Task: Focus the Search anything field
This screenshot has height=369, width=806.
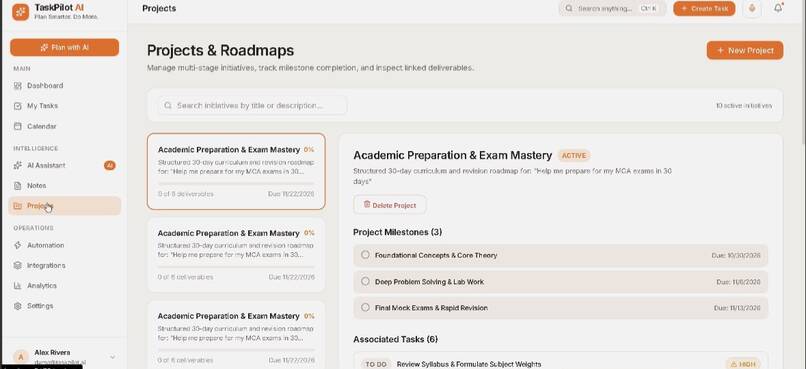Action: [612, 9]
